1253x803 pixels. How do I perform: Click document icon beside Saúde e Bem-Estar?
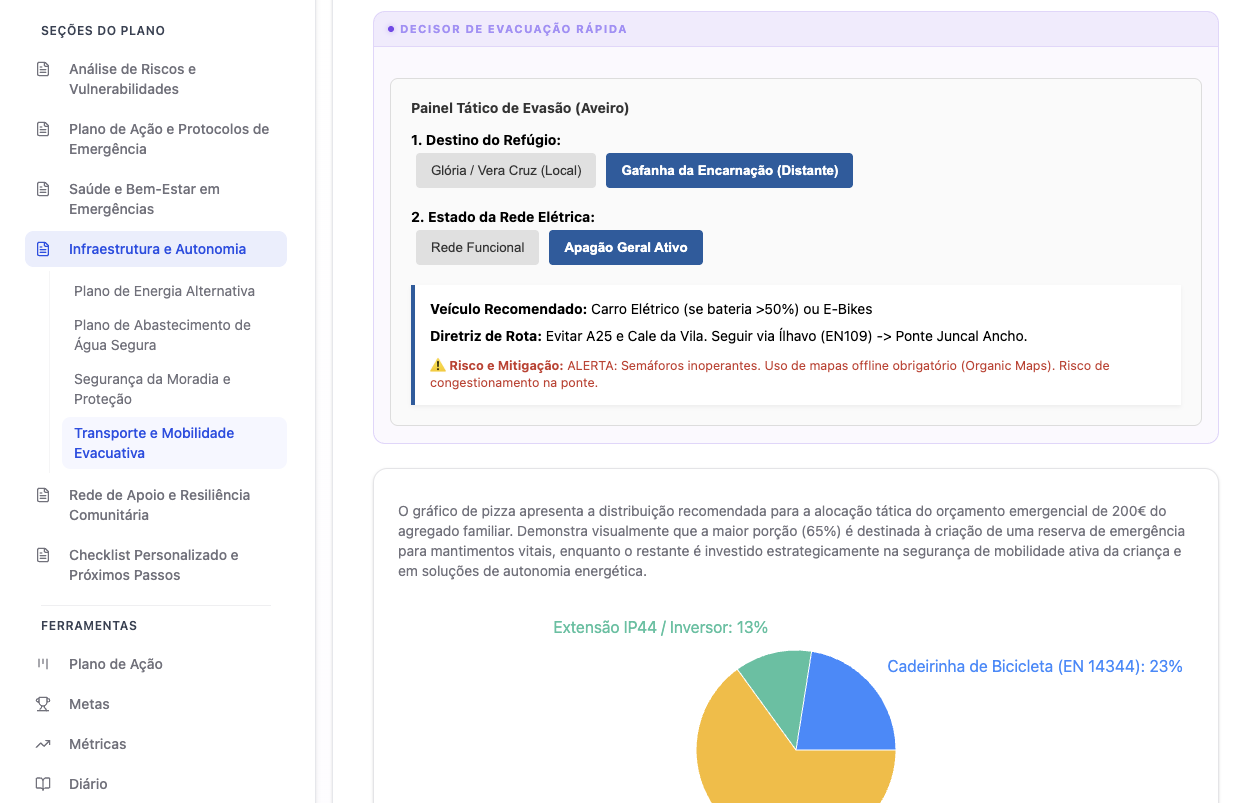click(x=43, y=189)
